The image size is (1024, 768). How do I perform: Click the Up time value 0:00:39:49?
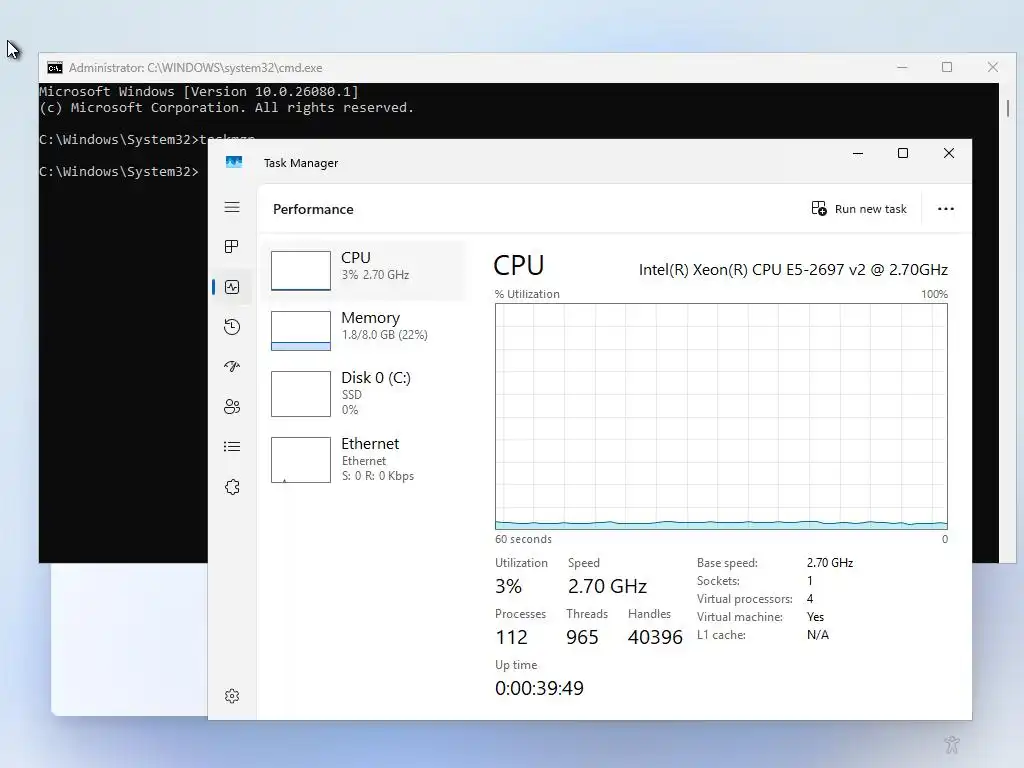(x=539, y=688)
